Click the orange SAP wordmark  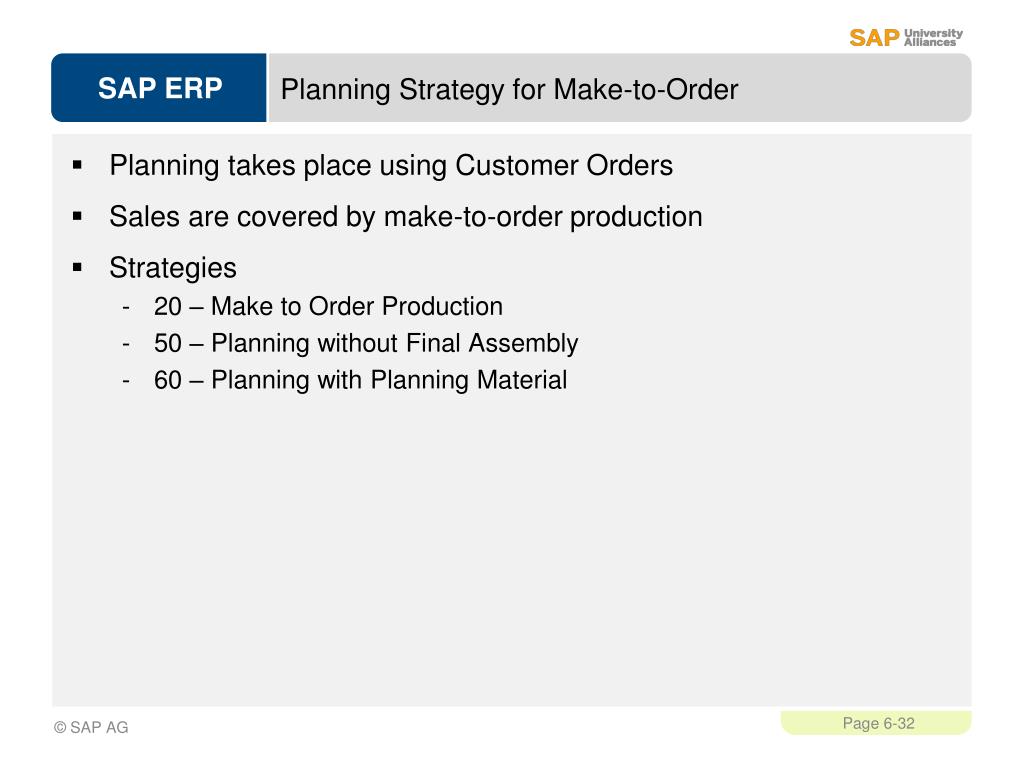tap(874, 38)
